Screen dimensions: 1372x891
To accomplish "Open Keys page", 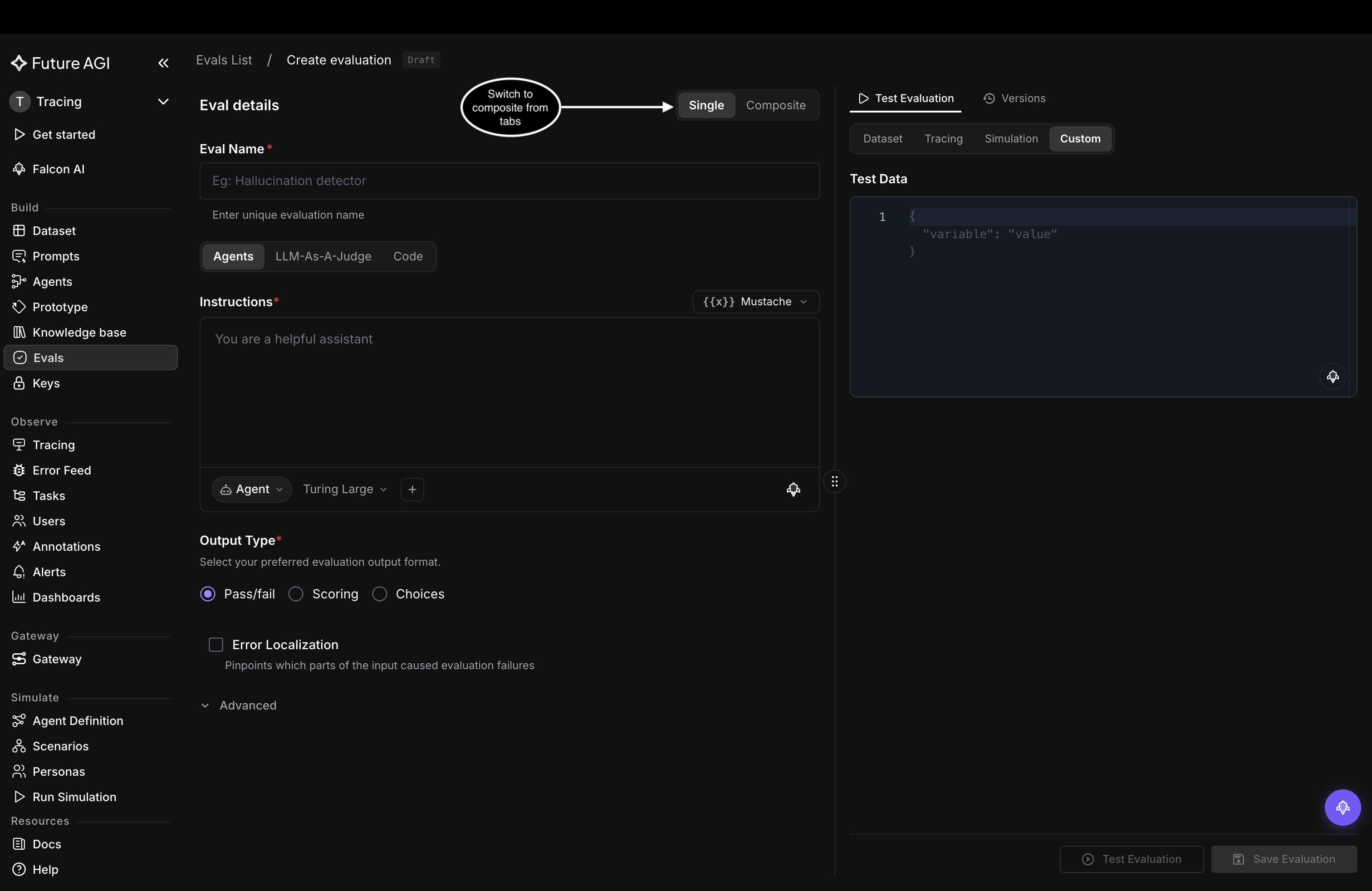I will [x=46, y=383].
